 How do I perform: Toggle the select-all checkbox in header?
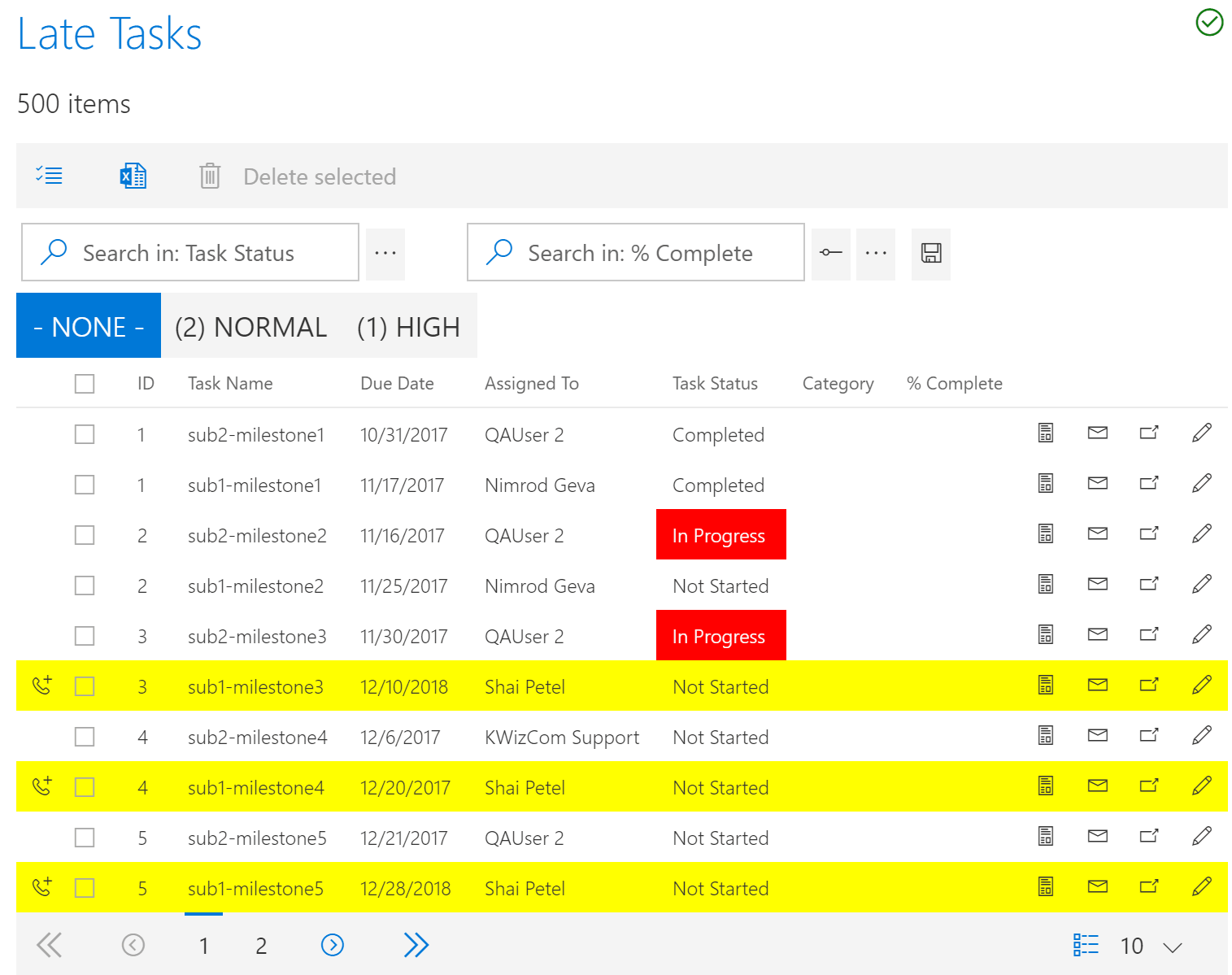point(85,383)
